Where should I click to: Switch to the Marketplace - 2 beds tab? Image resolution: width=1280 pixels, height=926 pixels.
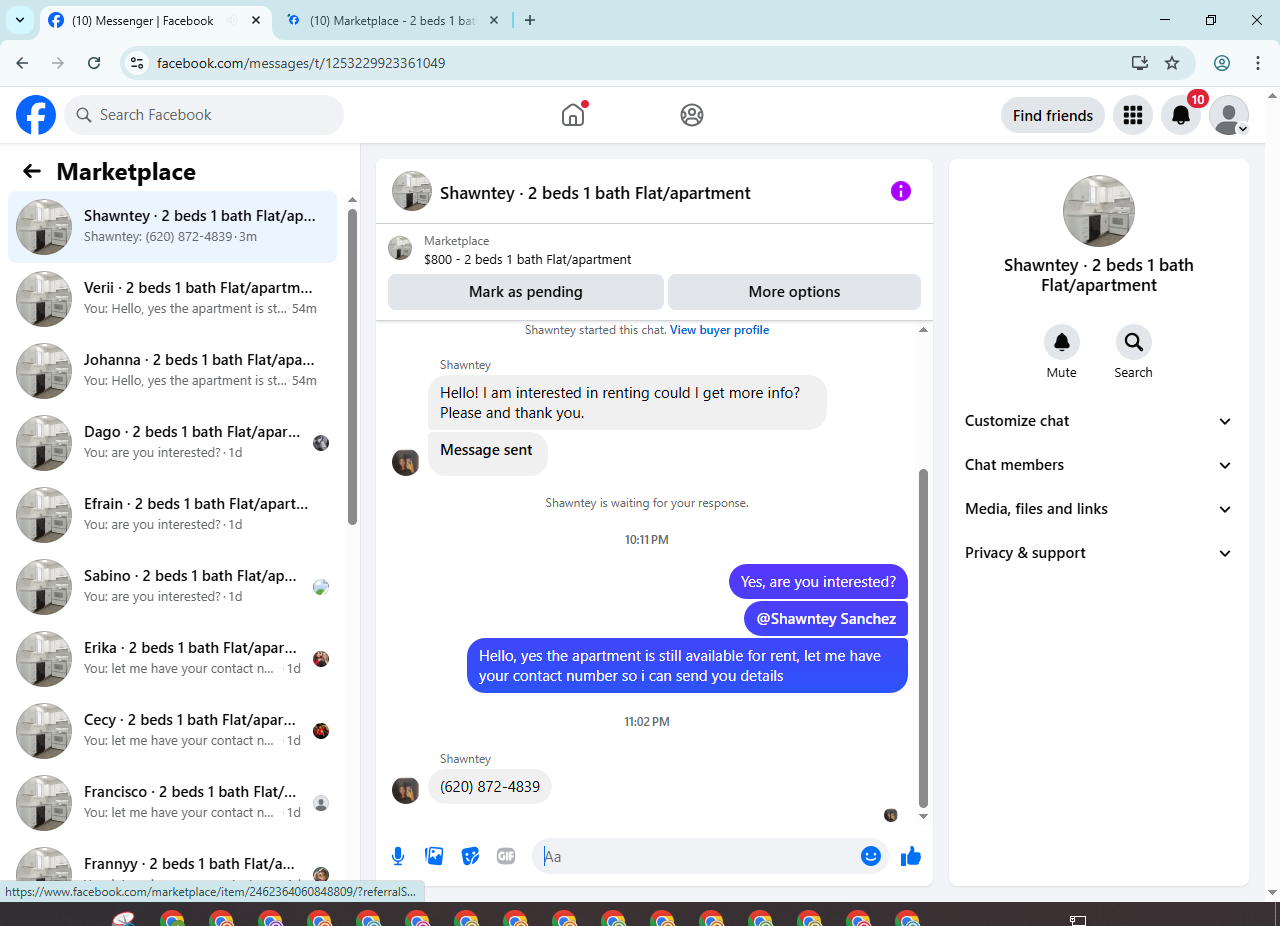(x=392, y=20)
